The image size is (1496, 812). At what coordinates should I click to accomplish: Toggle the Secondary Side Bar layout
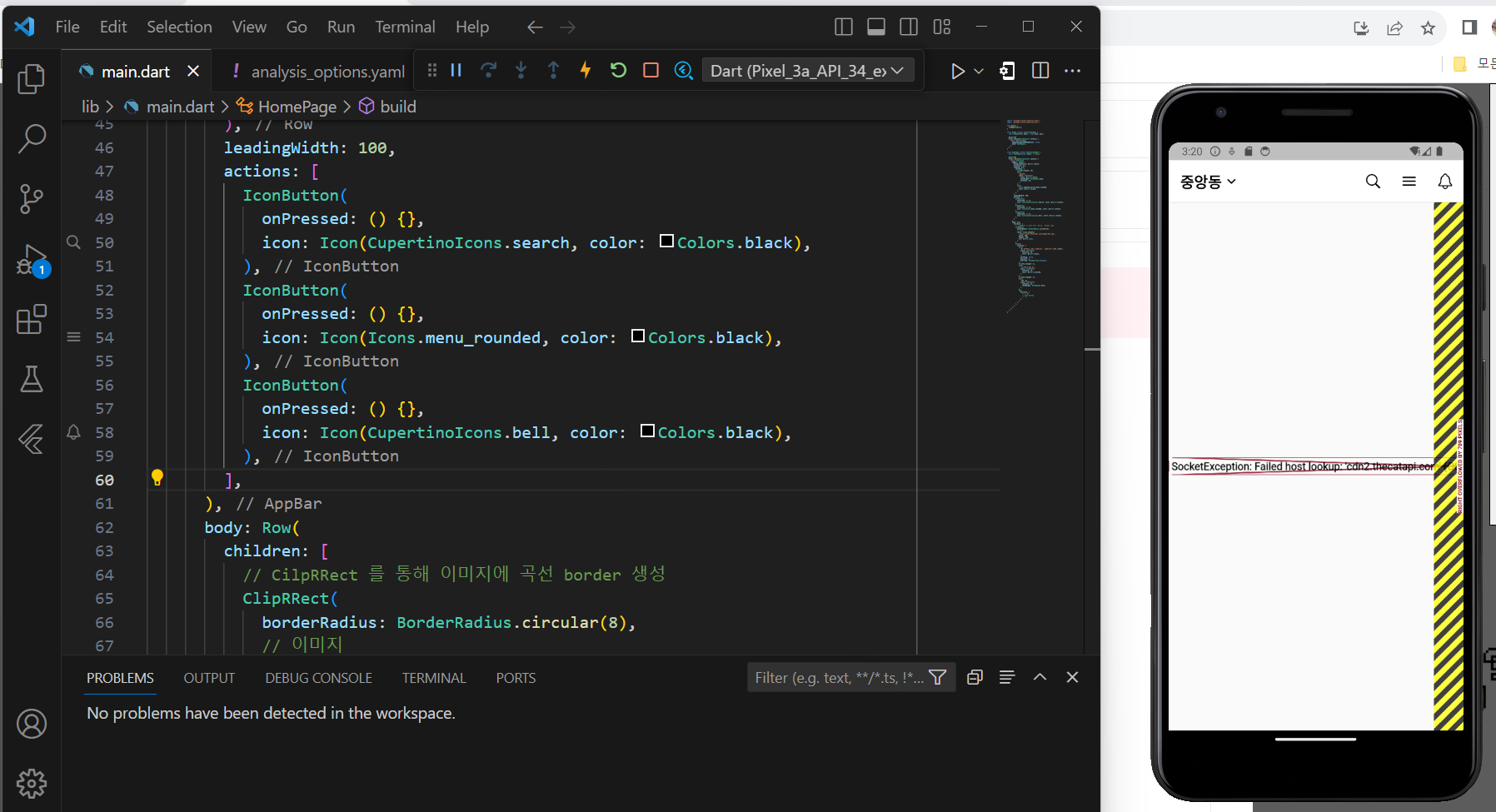909,27
